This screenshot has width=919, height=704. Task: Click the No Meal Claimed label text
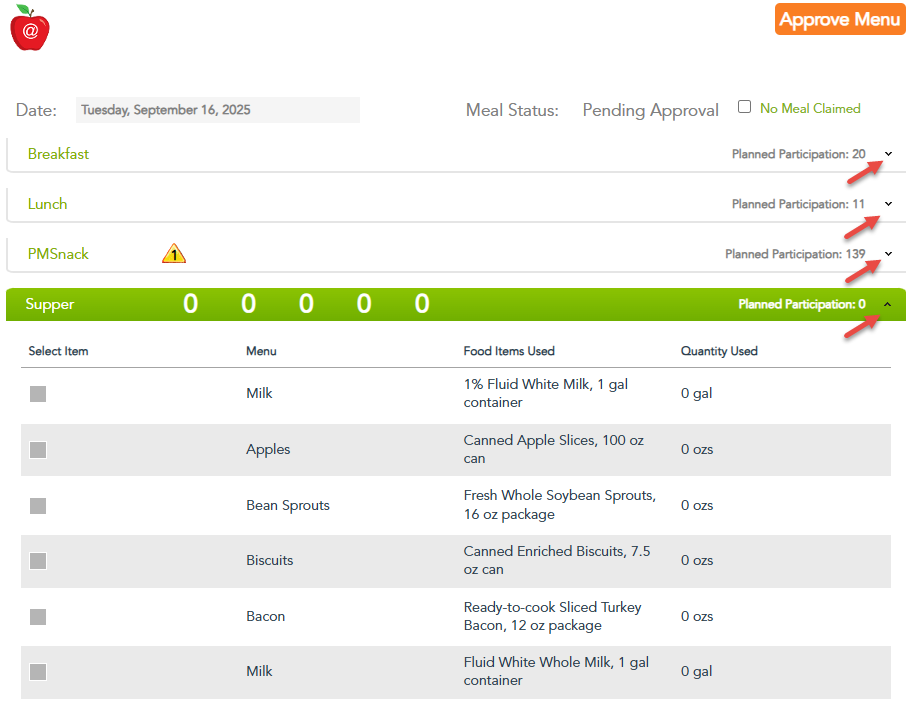pyautogui.click(x=809, y=108)
